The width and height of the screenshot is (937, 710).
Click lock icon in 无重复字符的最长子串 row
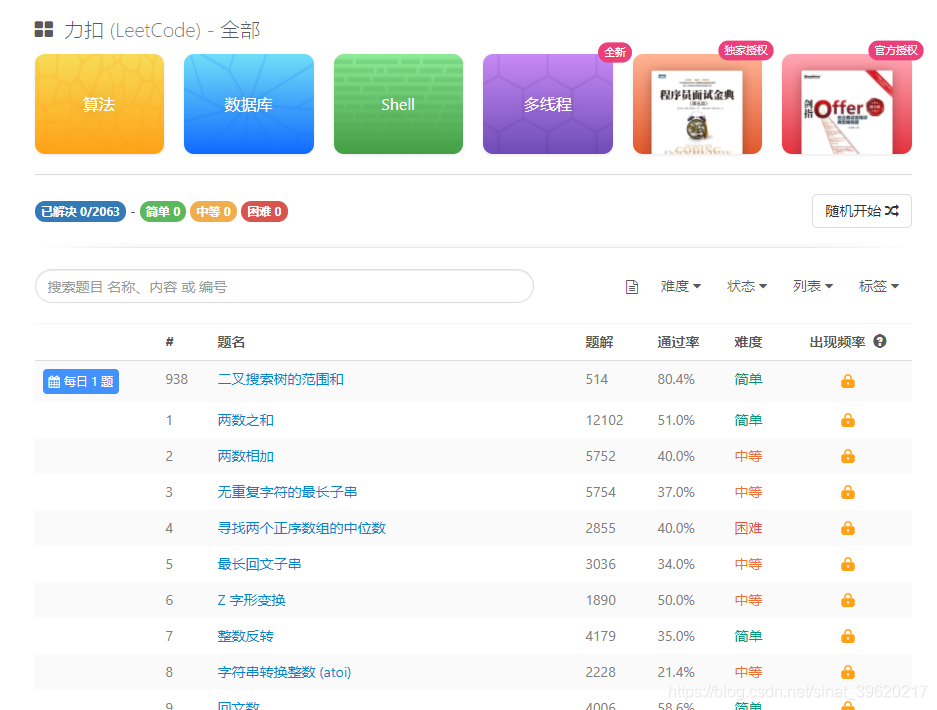(848, 492)
